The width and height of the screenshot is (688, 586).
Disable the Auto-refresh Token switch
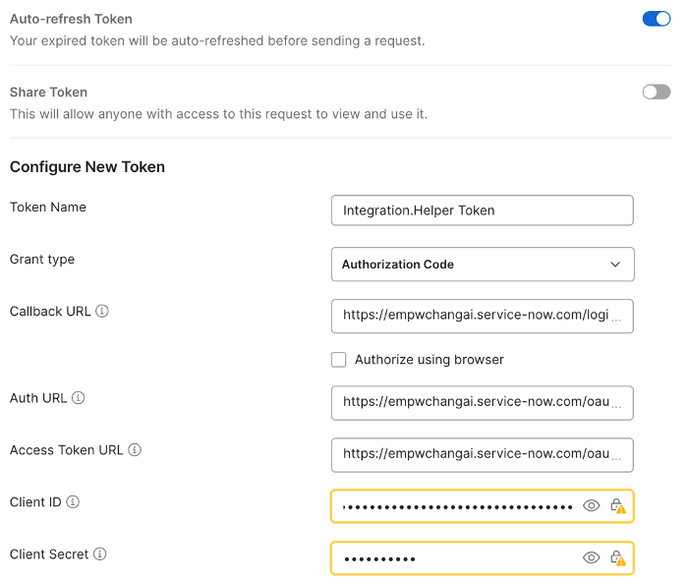pyautogui.click(x=656, y=19)
